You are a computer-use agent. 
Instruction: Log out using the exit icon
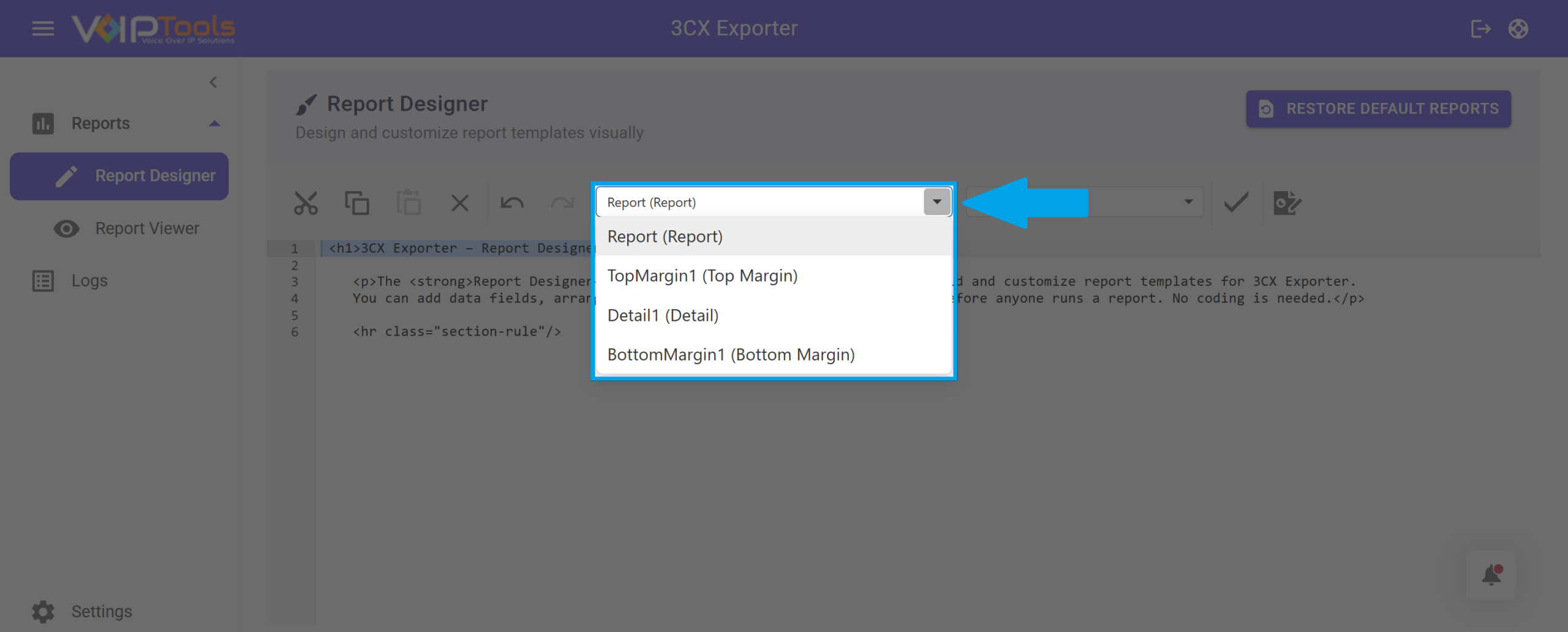coord(1480,28)
